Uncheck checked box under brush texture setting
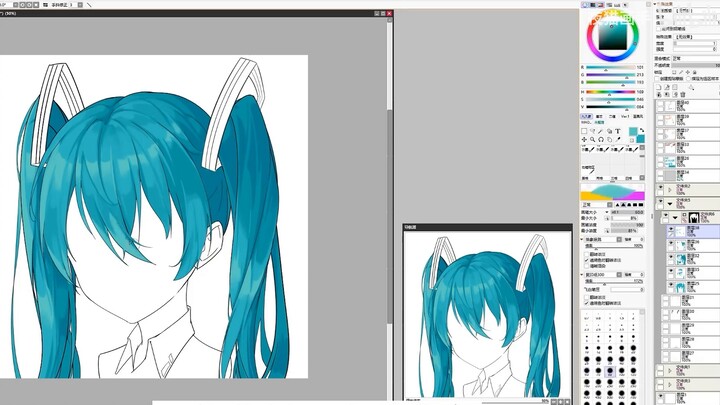This screenshot has width=720, height=405. (x=586, y=303)
